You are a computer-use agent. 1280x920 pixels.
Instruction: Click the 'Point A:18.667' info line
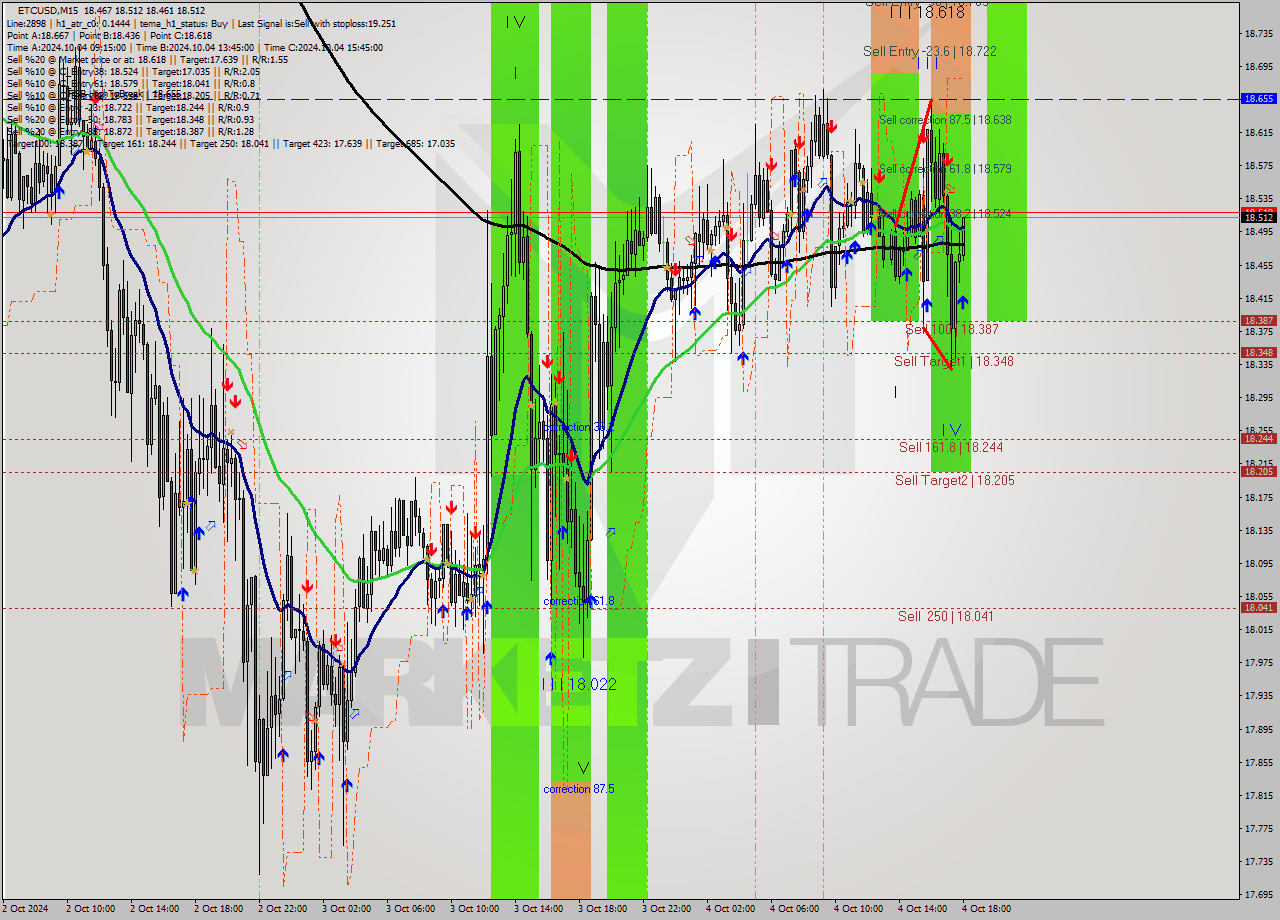point(38,35)
